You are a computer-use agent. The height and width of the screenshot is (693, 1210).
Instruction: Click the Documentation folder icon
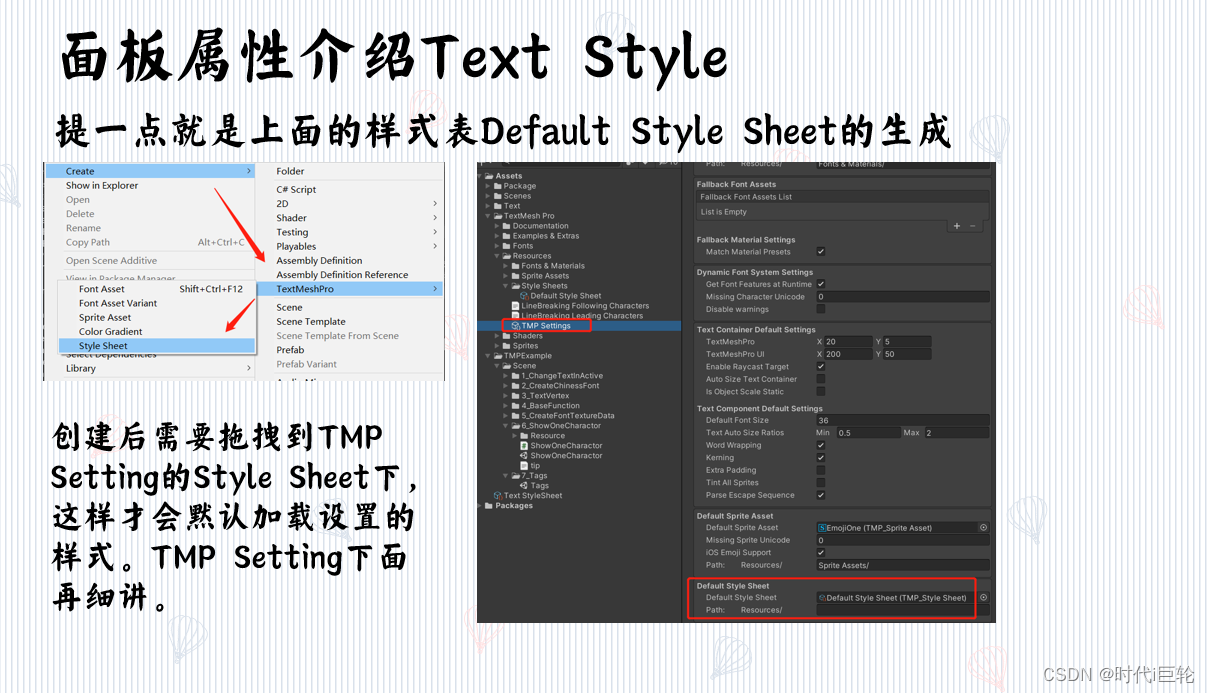(507, 226)
